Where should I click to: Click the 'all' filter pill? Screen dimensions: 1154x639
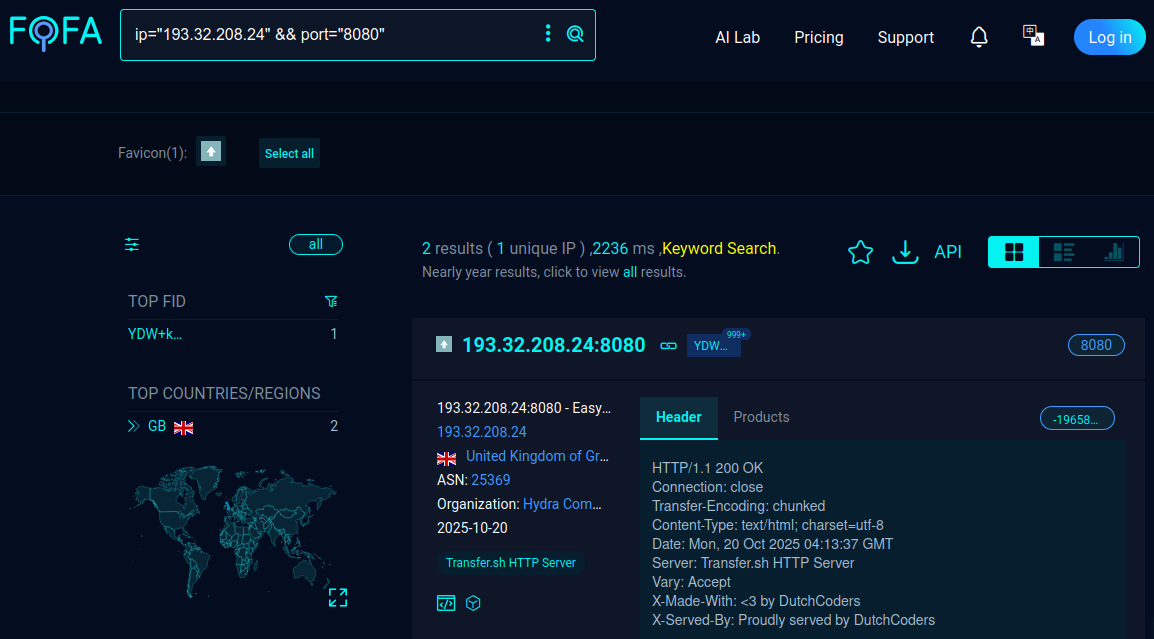pos(315,244)
